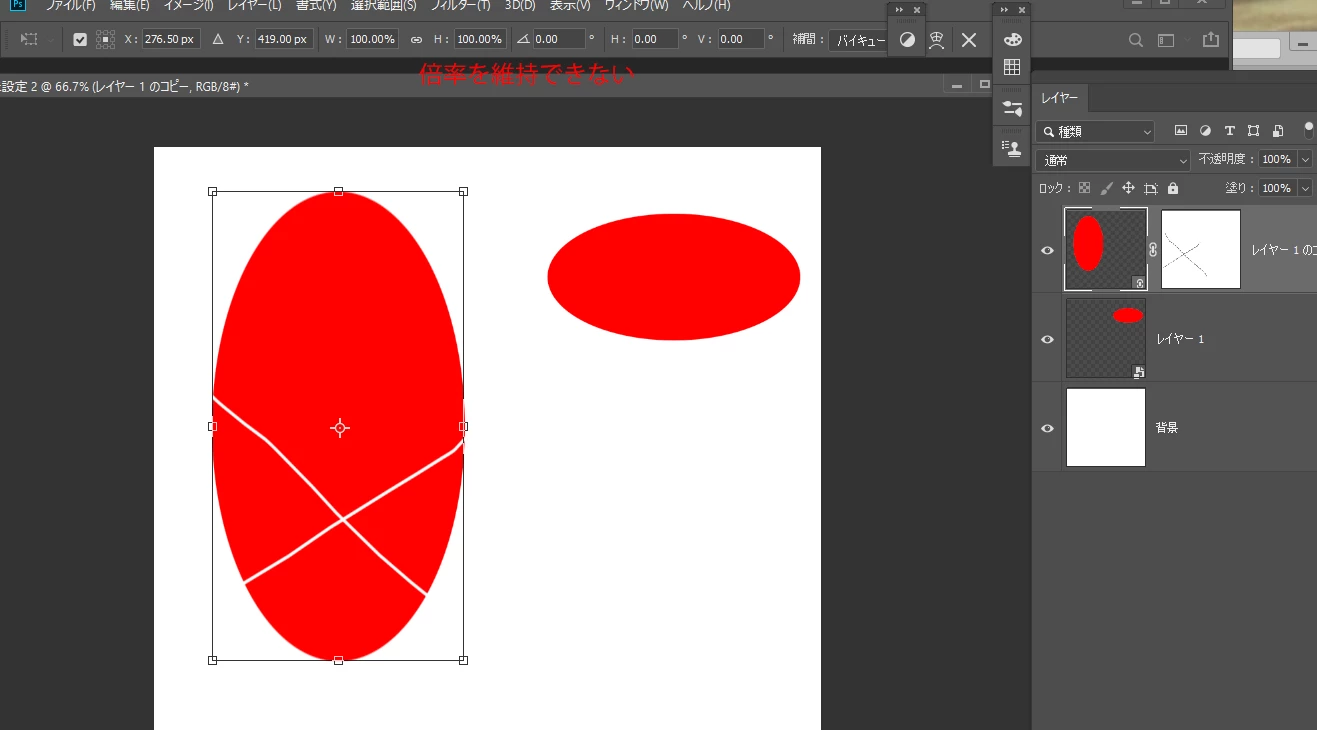The image size is (1317, 730).
Task: Select the reference point locator grid
Action: tap(105, 40)
